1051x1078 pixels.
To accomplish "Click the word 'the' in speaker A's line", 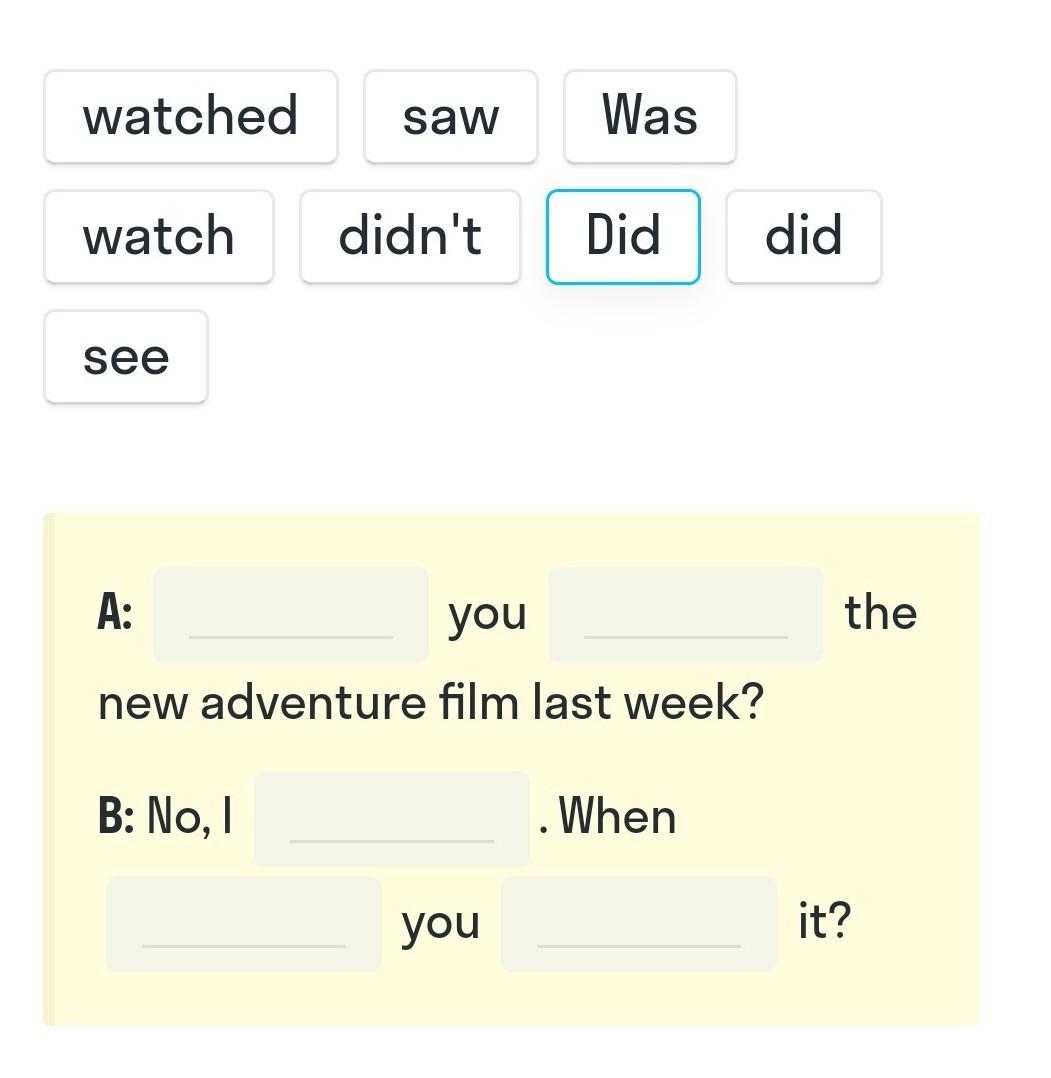I will click(x=880, y=613).
